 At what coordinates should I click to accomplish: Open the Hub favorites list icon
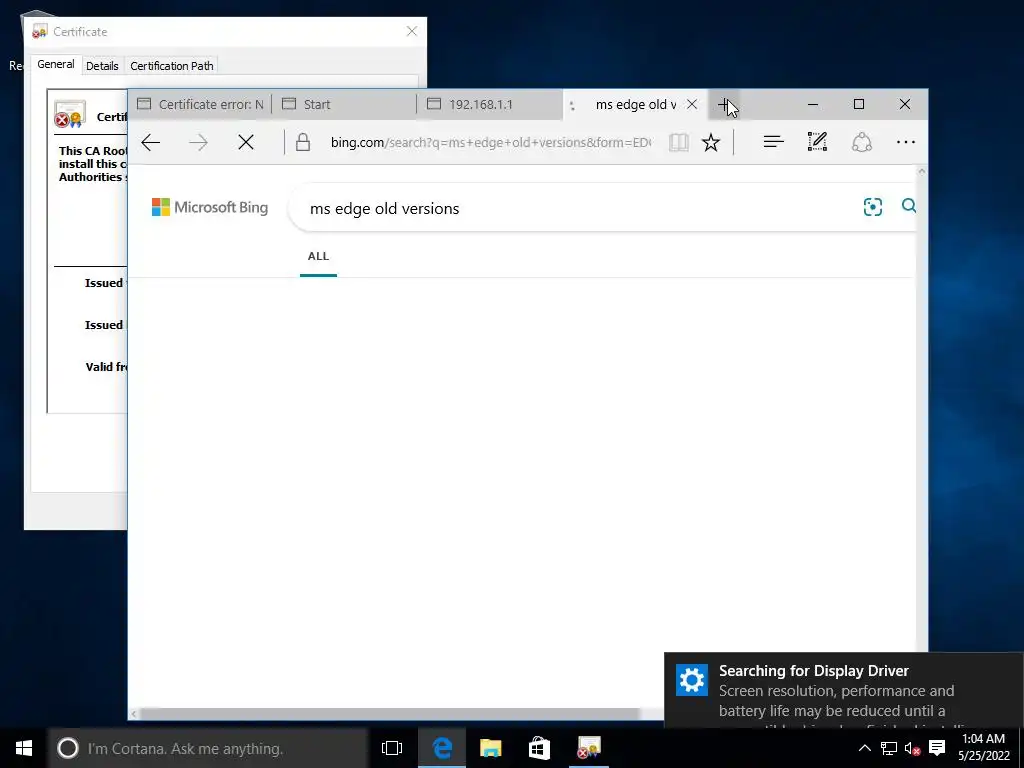coord(773,142)
